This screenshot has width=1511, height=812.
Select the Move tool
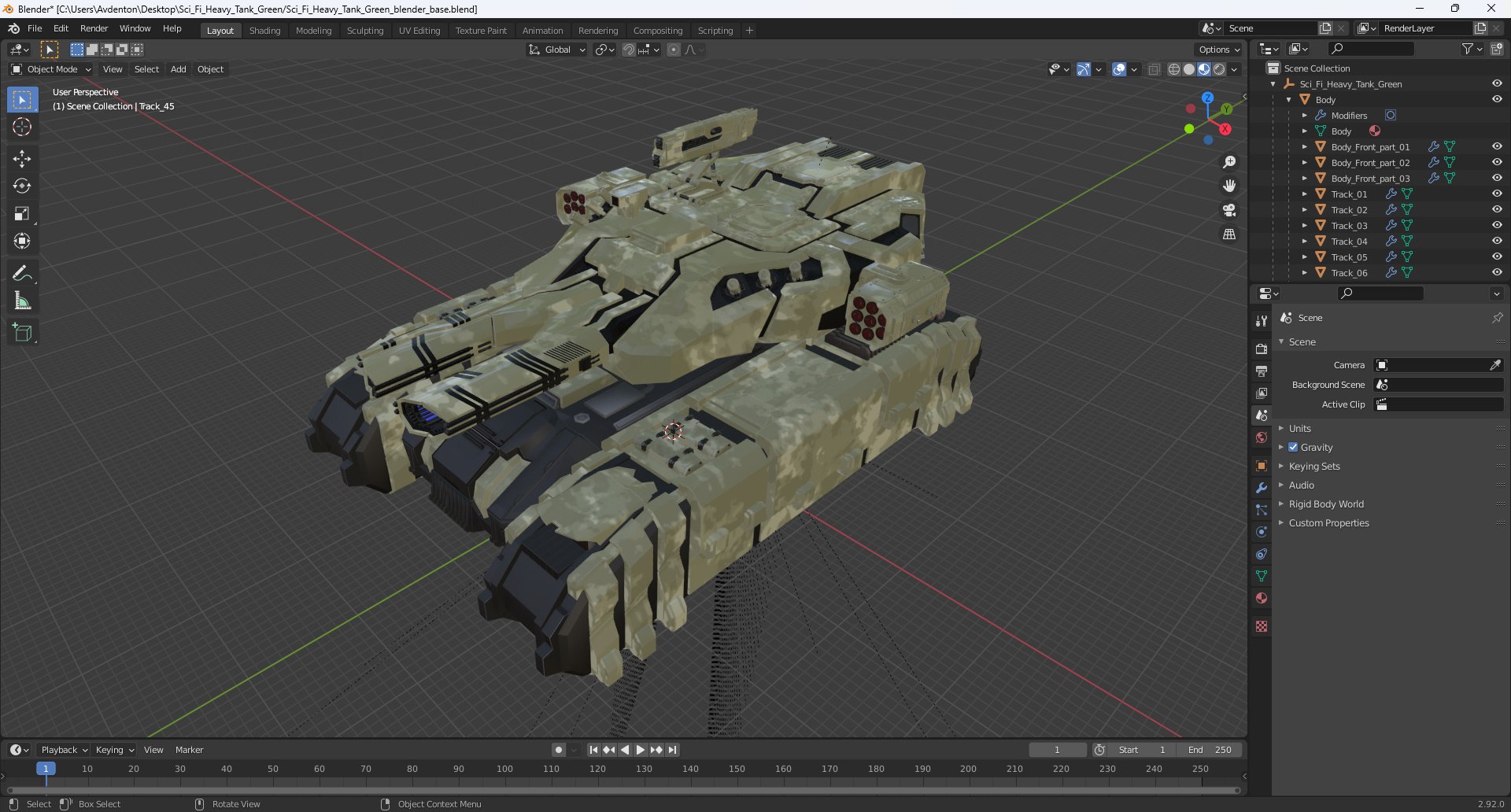[22, 159]
